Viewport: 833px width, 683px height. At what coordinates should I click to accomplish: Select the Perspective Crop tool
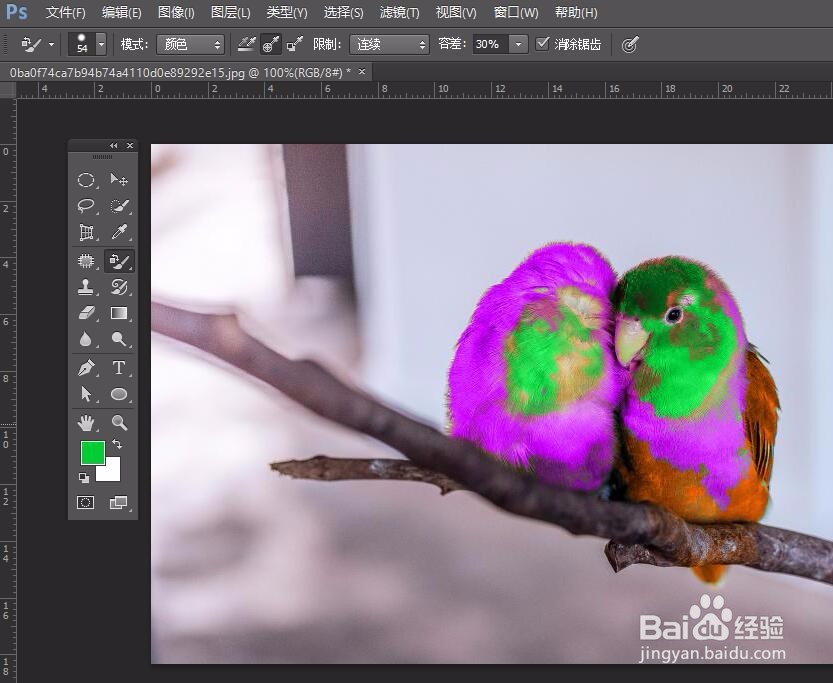pos(86,232)
